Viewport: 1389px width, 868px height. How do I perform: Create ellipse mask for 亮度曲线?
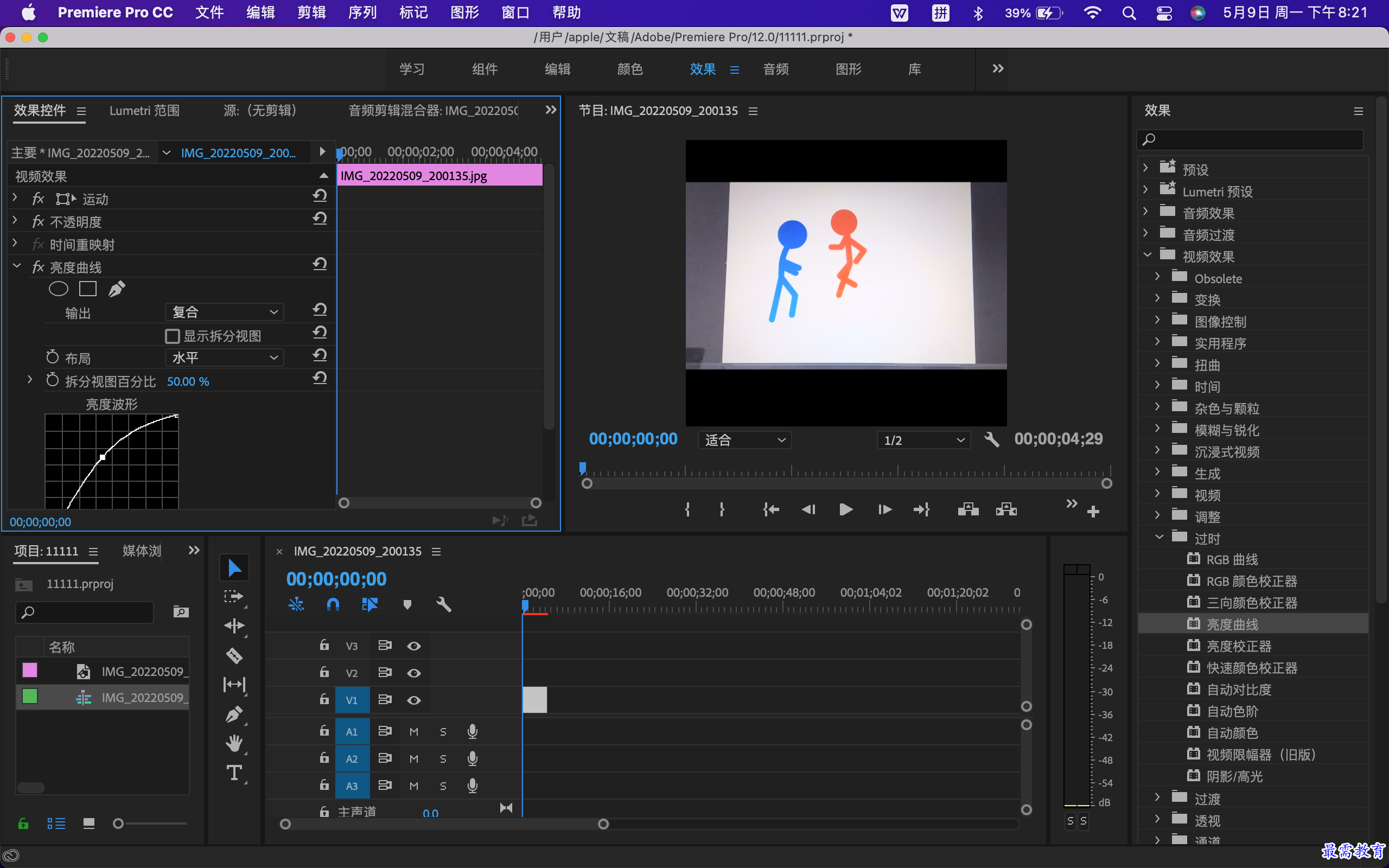tap(58, 289)
